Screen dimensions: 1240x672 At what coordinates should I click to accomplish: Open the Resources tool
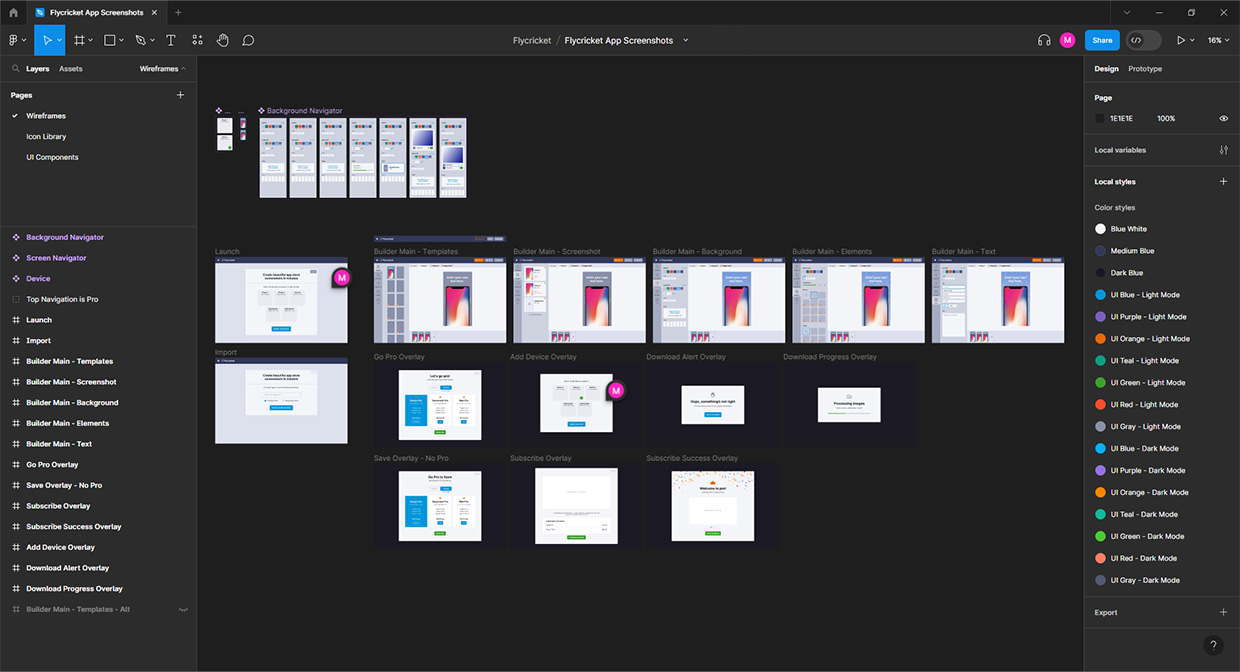(x=197, y=40)
